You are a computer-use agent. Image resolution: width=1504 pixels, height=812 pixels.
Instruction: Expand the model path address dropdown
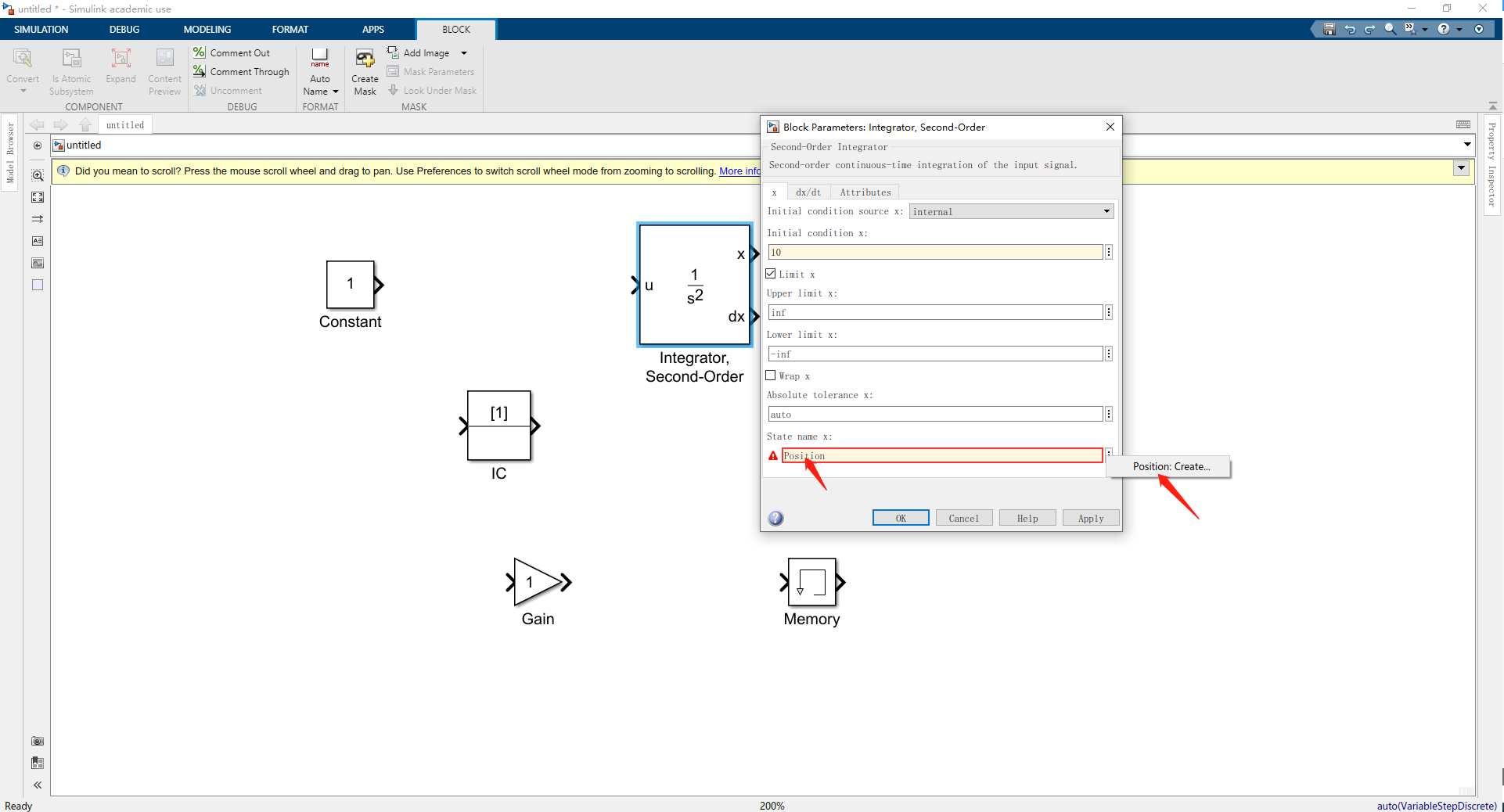[1467, 145]
